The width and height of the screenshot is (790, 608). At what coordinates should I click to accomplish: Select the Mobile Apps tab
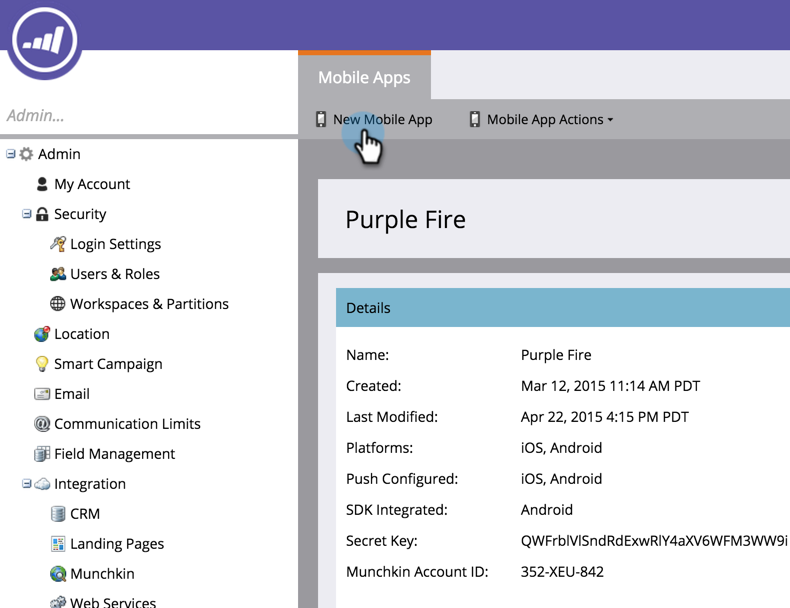click(x=364, y=77)
